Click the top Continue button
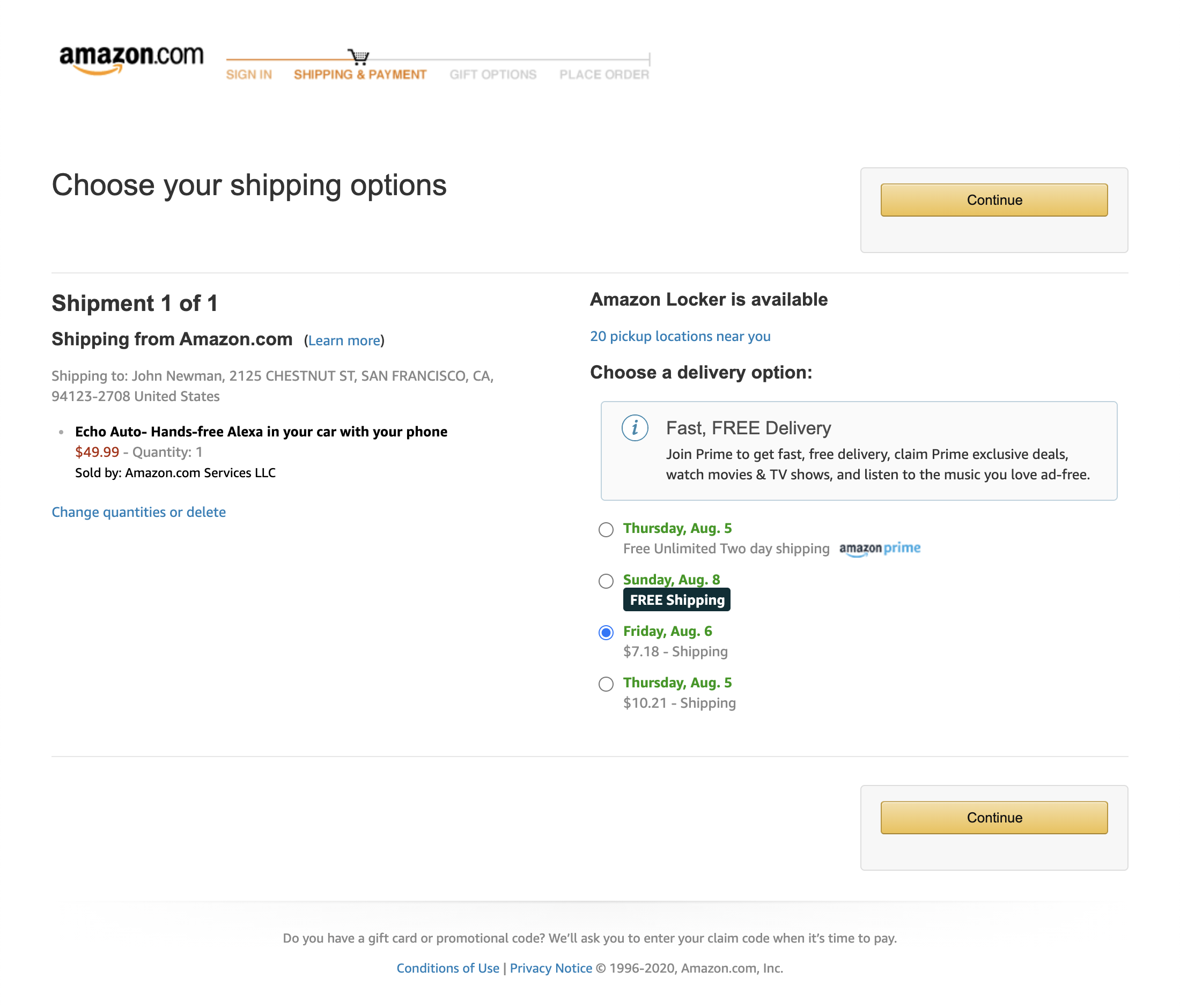 [993, 200]
